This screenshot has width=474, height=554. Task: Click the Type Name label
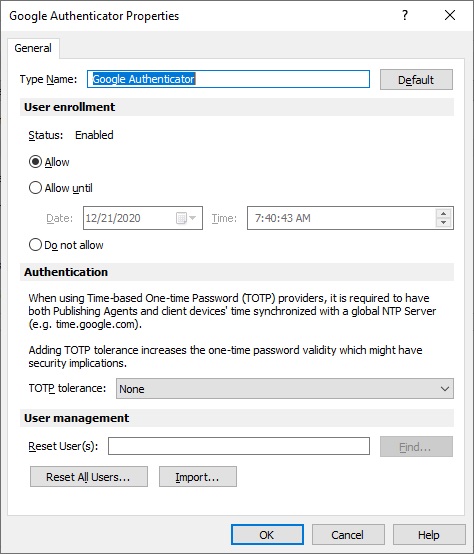(48, 79)
